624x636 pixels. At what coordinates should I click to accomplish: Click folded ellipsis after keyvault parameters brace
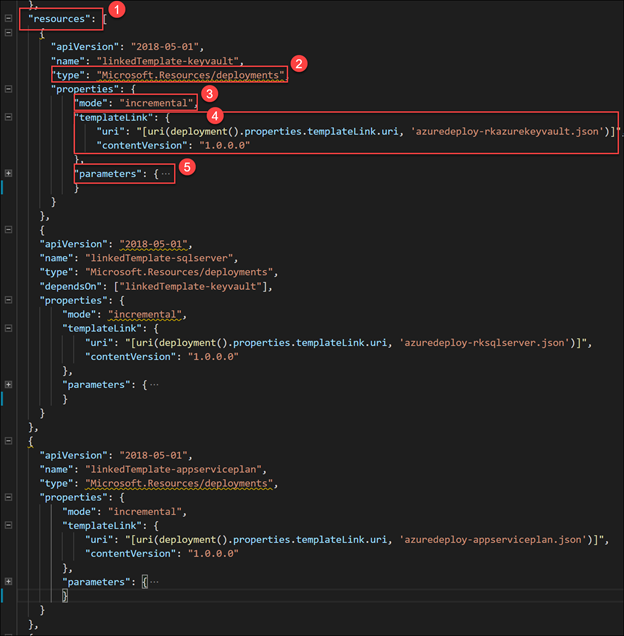(x=166, y=174)
